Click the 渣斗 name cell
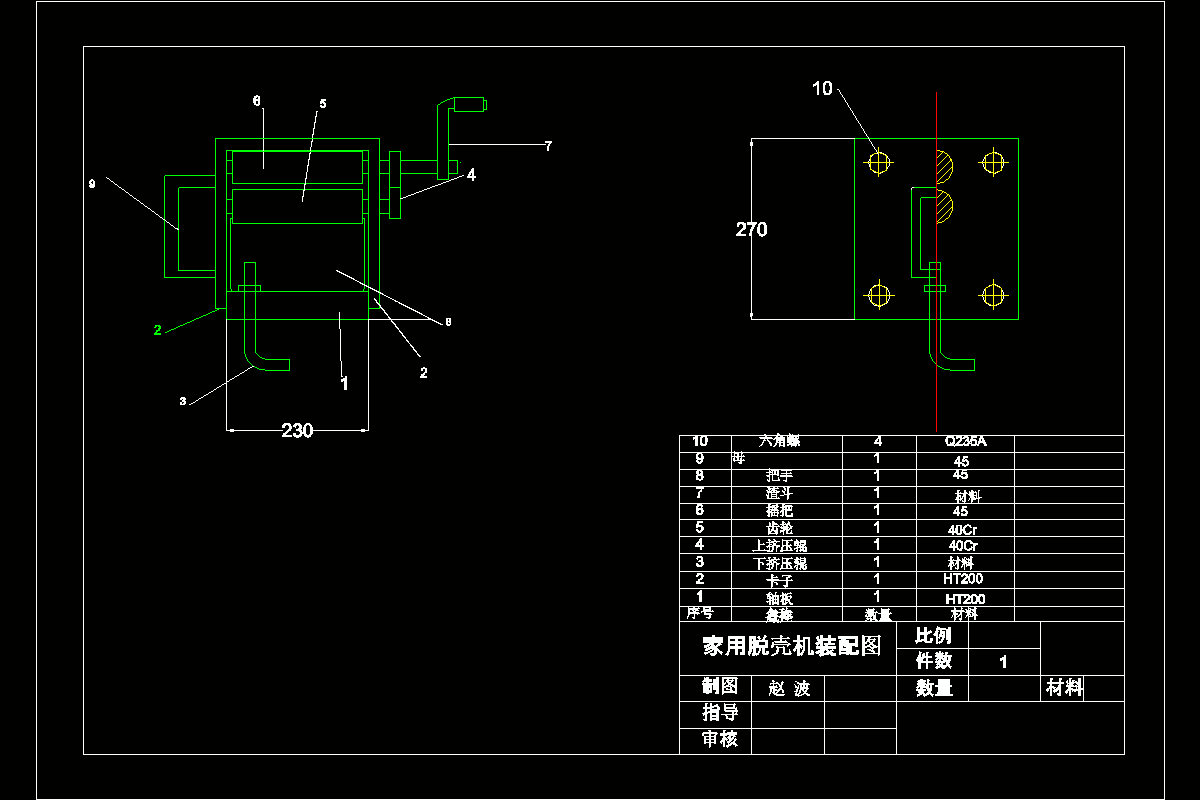Image resolution: width=1200 pixels, height=800 pixels. pyautogui.click(x=779, y=493)
